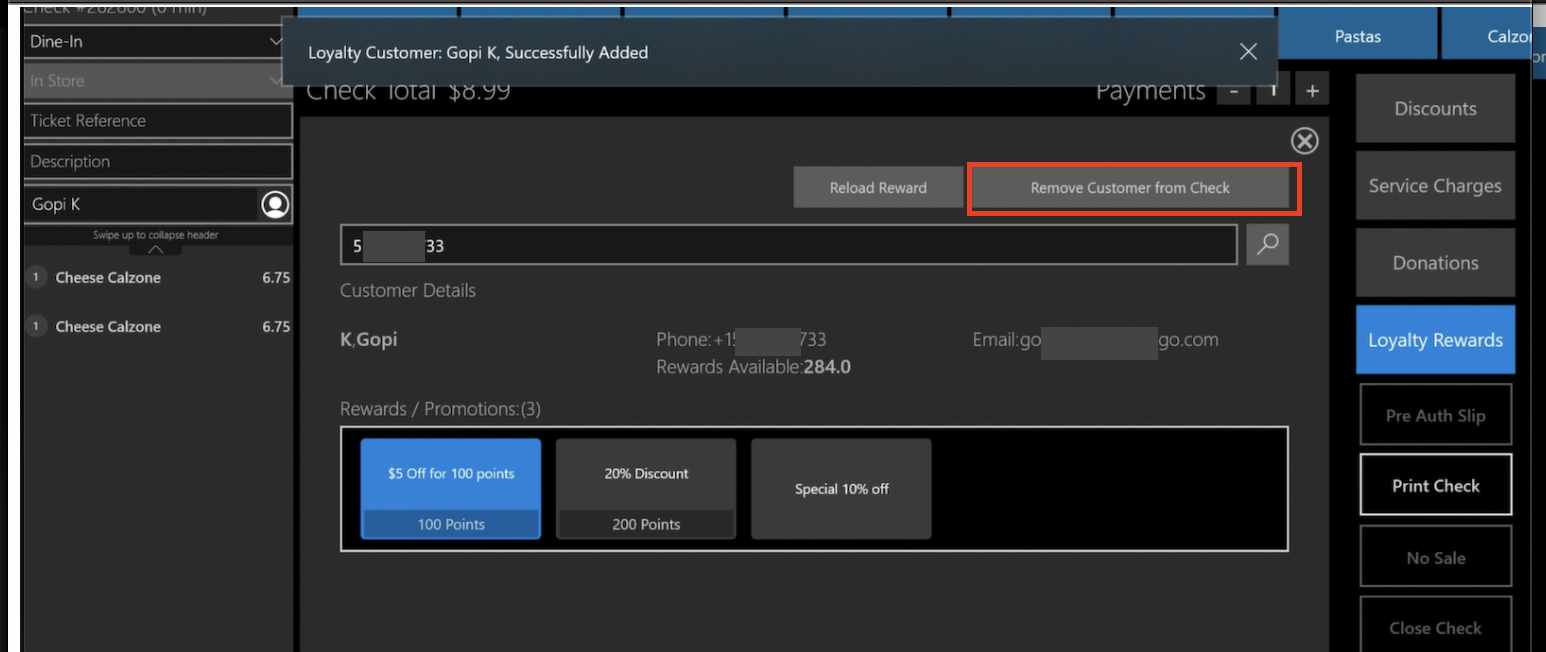Increase payments count with plus button
1546x652 pixels.
1312,90
